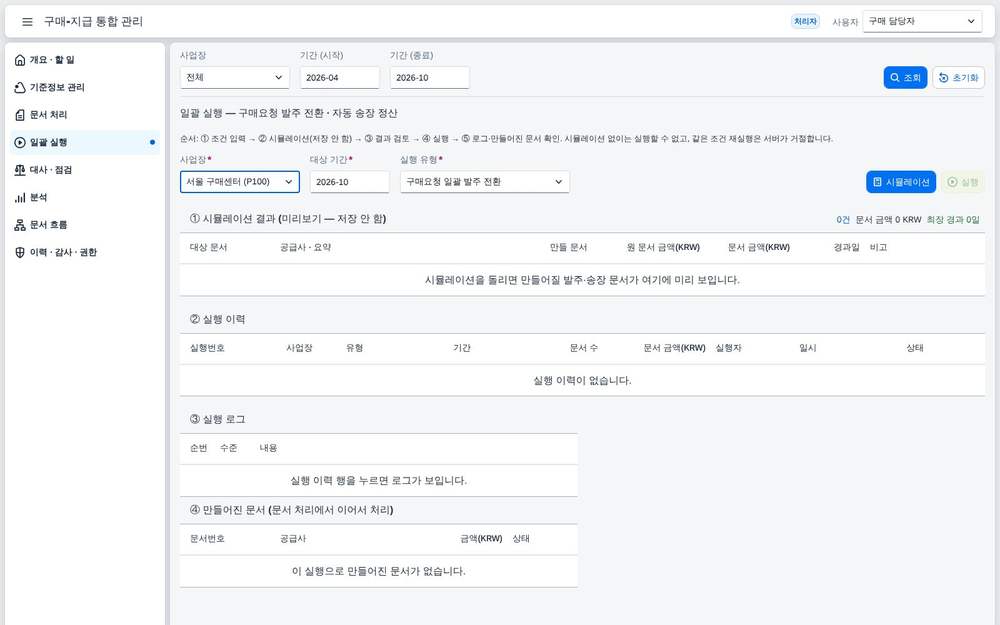Click the scales icon for 대사 · 점검
The height and width of the screenshot is (625, 1000).
click(20, 170)
